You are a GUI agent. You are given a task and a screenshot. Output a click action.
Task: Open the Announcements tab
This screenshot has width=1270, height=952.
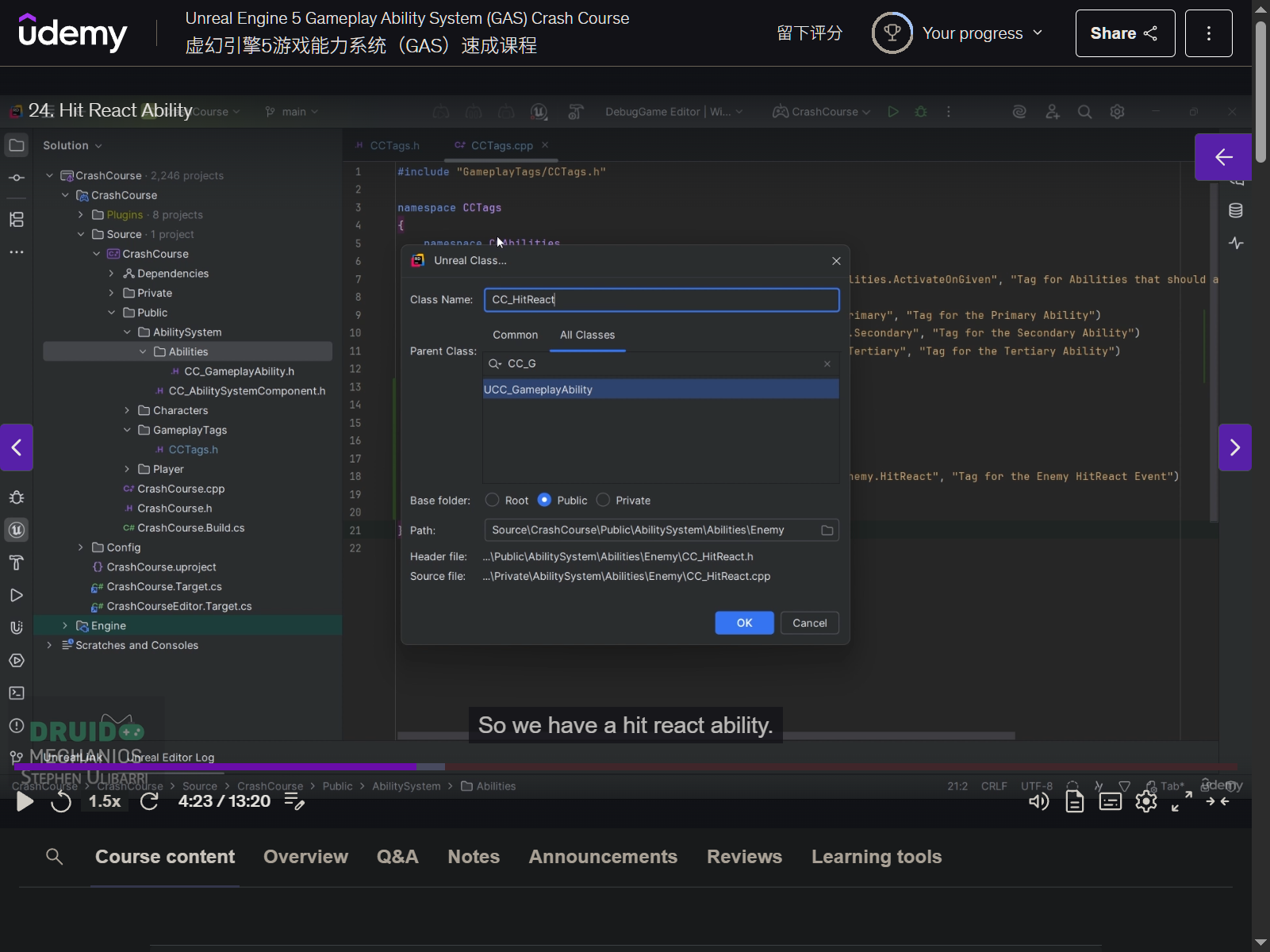pyautogui.click(x=603, y=857)
